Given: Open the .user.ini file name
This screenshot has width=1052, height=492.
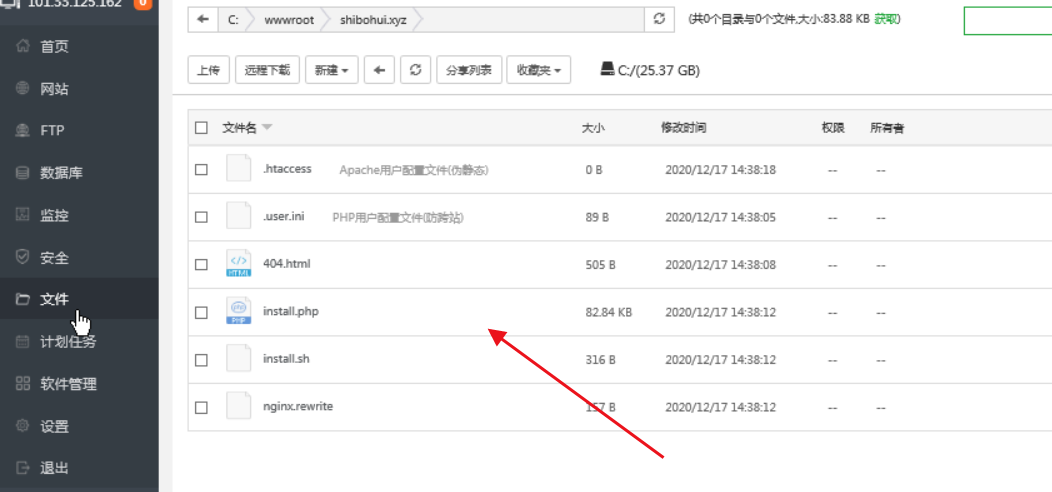Looking at the screenshot, I should 284,216.
